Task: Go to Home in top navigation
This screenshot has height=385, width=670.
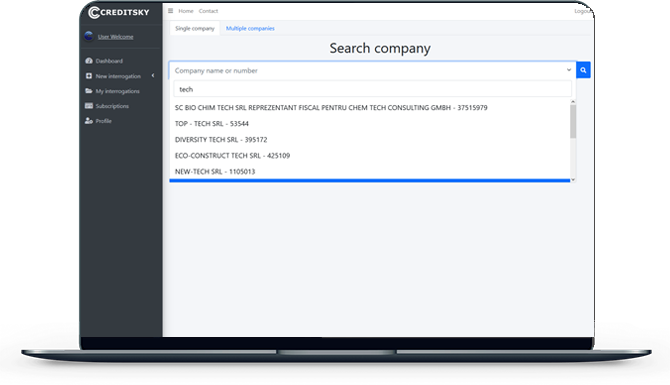Action: 186,11
